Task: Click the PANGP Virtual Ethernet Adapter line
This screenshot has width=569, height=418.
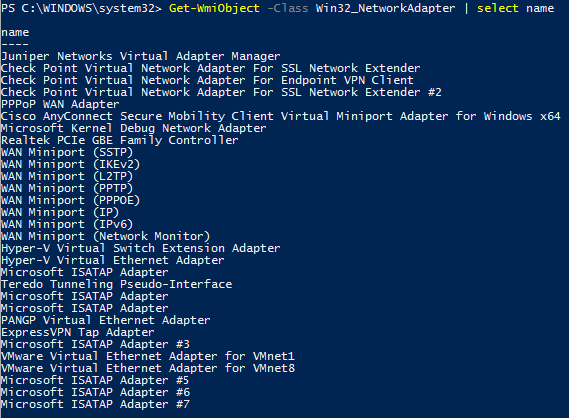Action: pos(106,320)
